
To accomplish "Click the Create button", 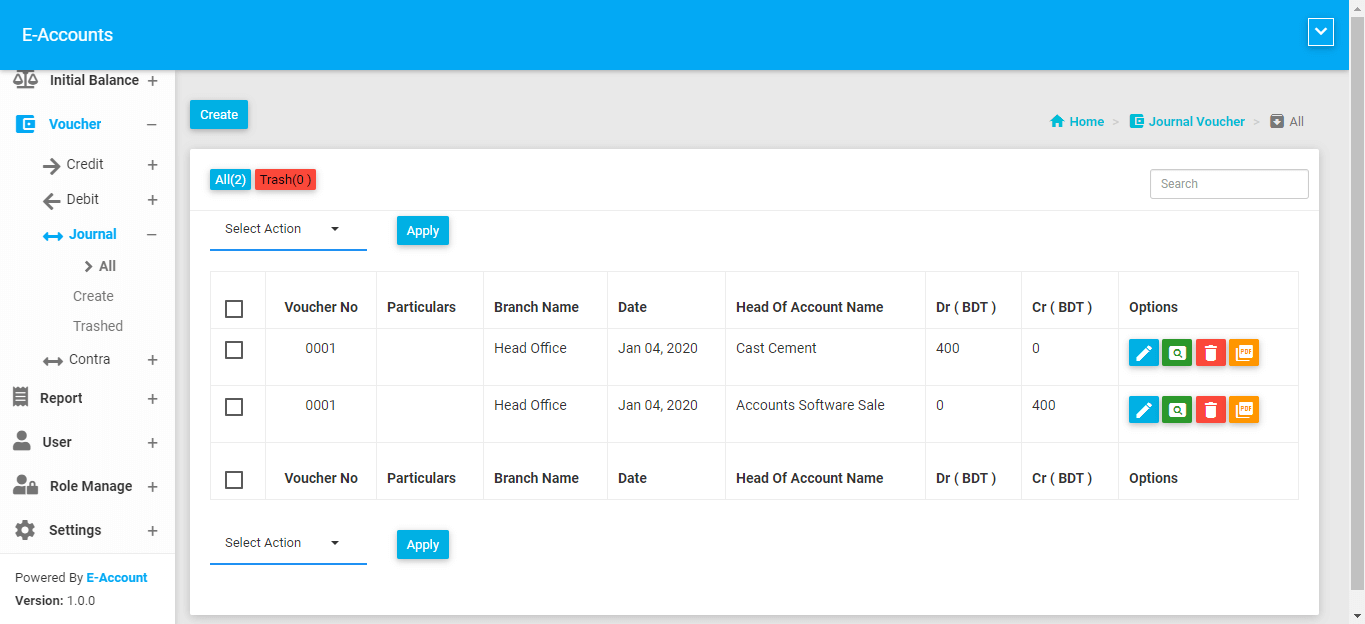I will (219, 115).
